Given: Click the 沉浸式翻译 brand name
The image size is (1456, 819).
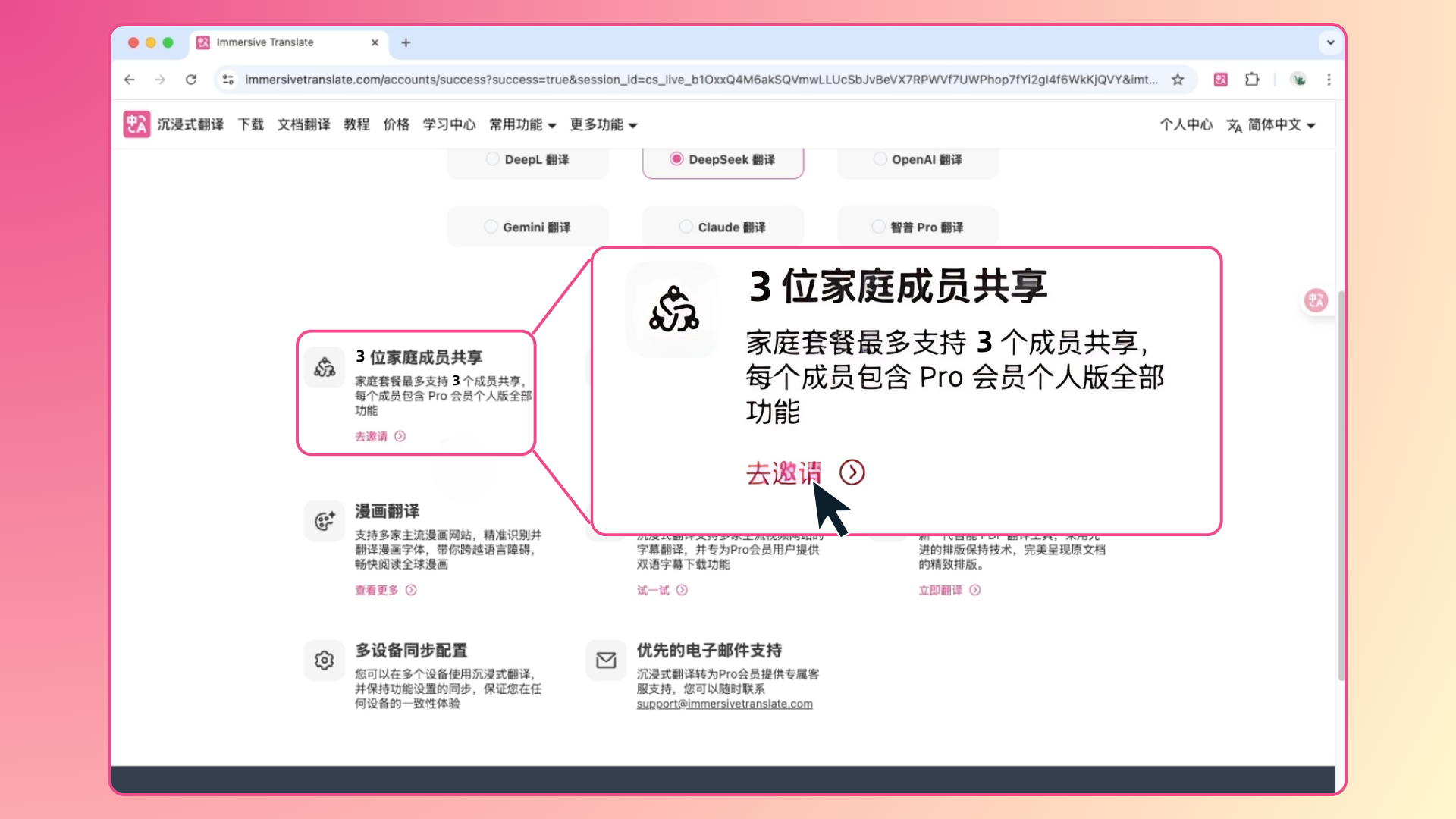Looking at the screenshot, I should click(x=190, y=124).
